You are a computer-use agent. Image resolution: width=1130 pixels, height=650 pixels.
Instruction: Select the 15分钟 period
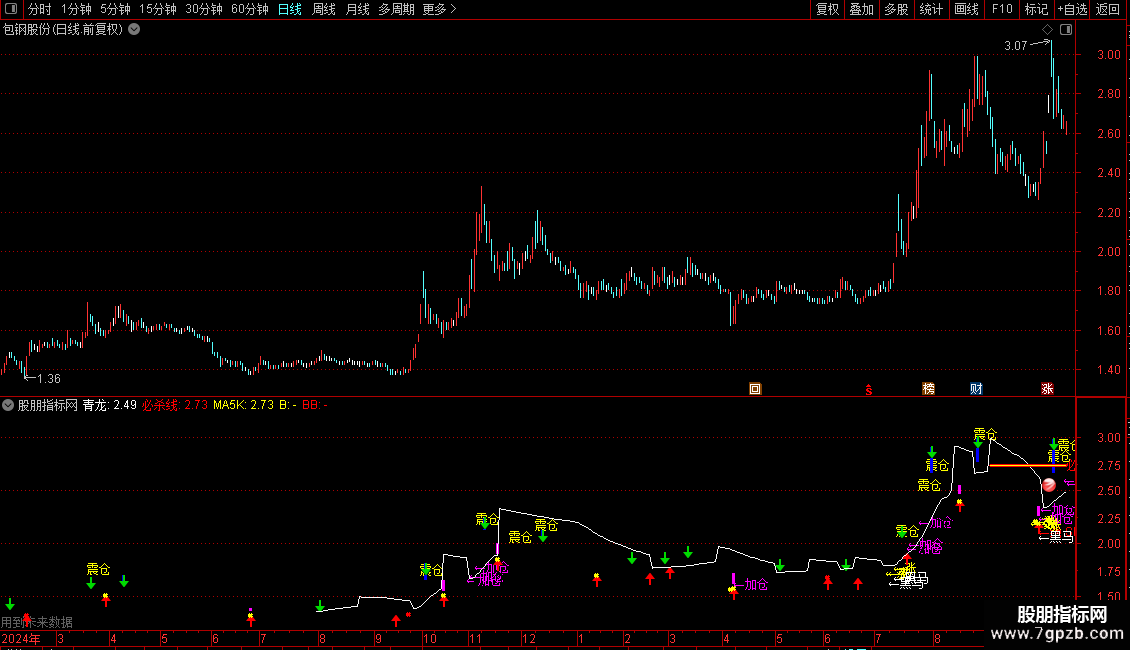pyautogui.click(x=158, y=9)
